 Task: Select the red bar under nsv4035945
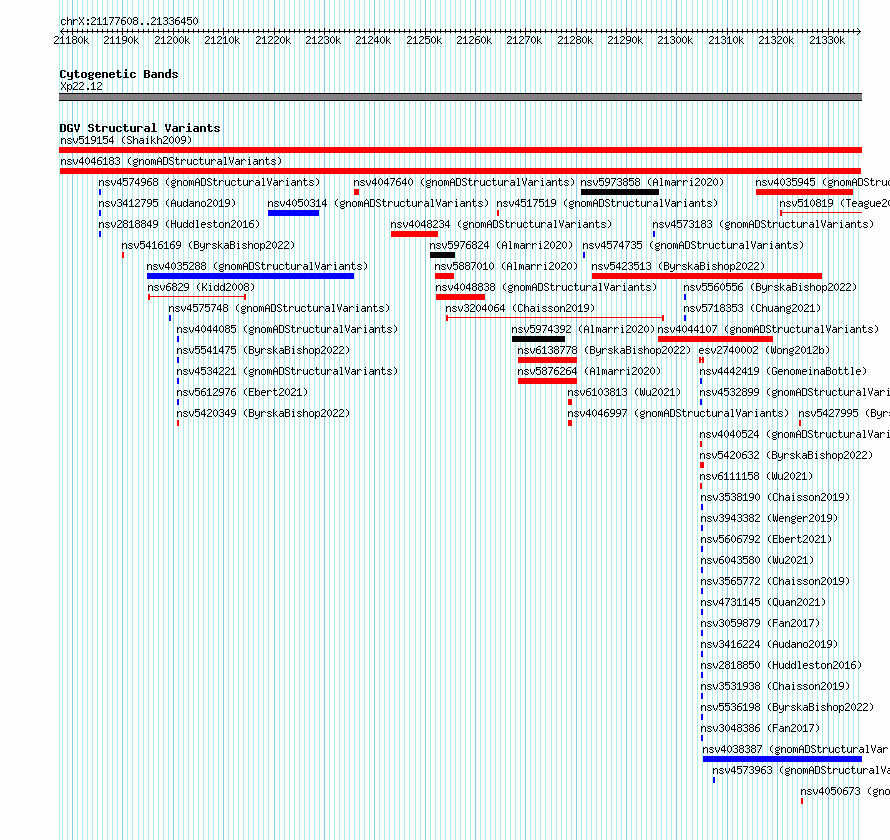[804, 192]
